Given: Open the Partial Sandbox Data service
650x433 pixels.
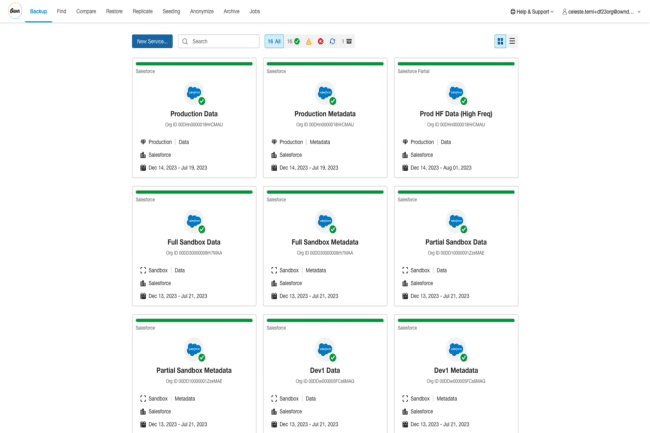Looking at the screenshot, I should coord(456,242).
